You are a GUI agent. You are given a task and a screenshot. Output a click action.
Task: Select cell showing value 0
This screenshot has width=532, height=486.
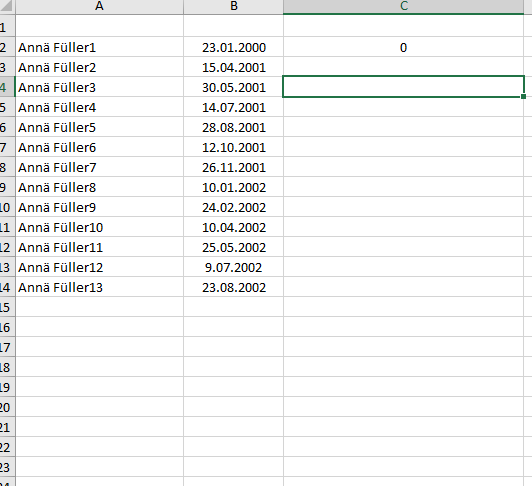point(403,47)
